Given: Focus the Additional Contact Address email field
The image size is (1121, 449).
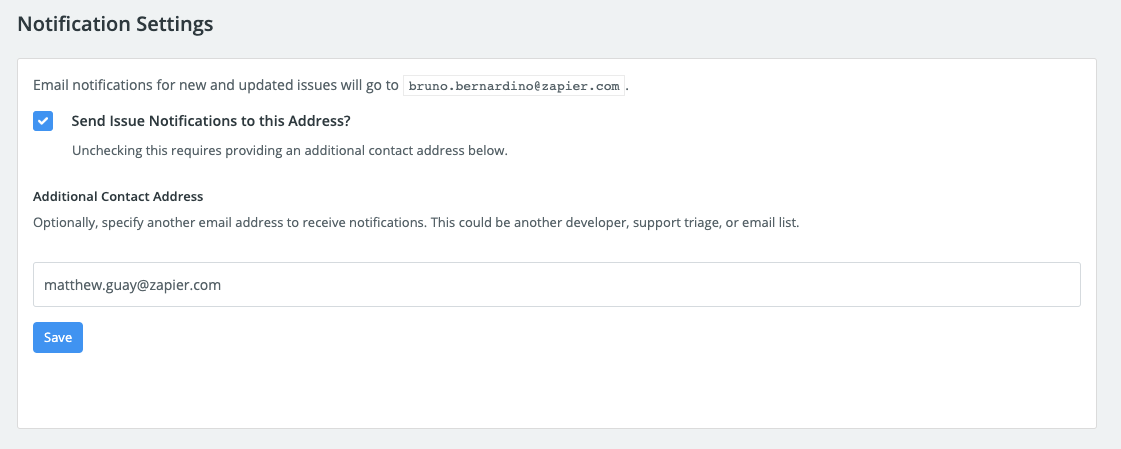Looking at the screenshot, I should (x=556, y=285).
